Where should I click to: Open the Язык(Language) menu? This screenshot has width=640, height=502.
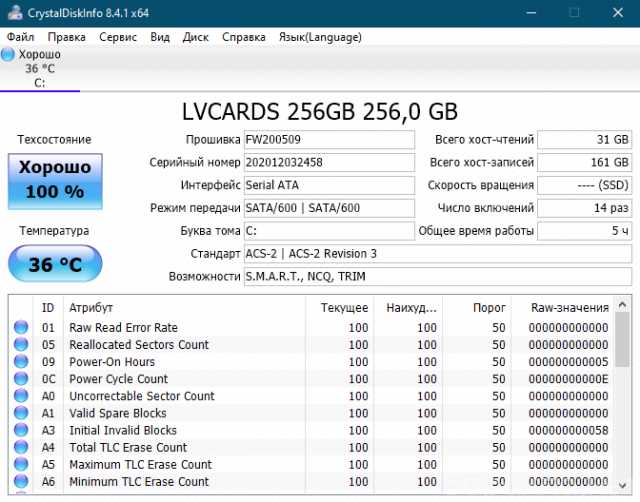pyautogui.click(x=320, y=37)
